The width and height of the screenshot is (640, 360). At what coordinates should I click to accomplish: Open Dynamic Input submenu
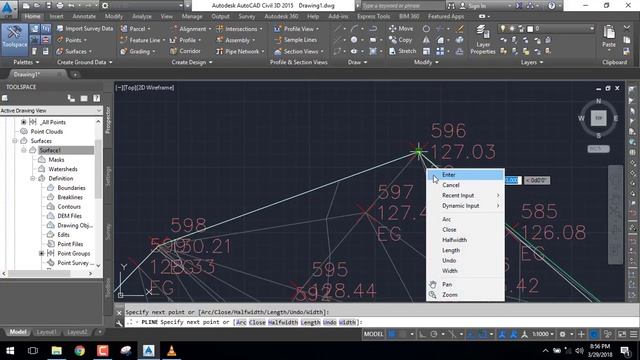[x=465, y=206]
